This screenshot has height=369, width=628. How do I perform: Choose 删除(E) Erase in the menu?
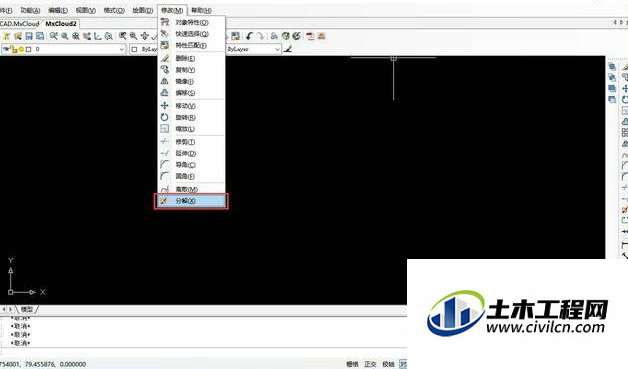point(191,58)
